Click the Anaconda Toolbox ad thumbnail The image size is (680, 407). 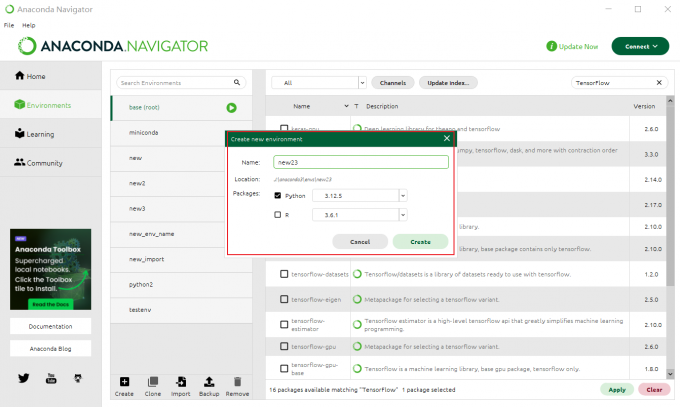[50, 269]
